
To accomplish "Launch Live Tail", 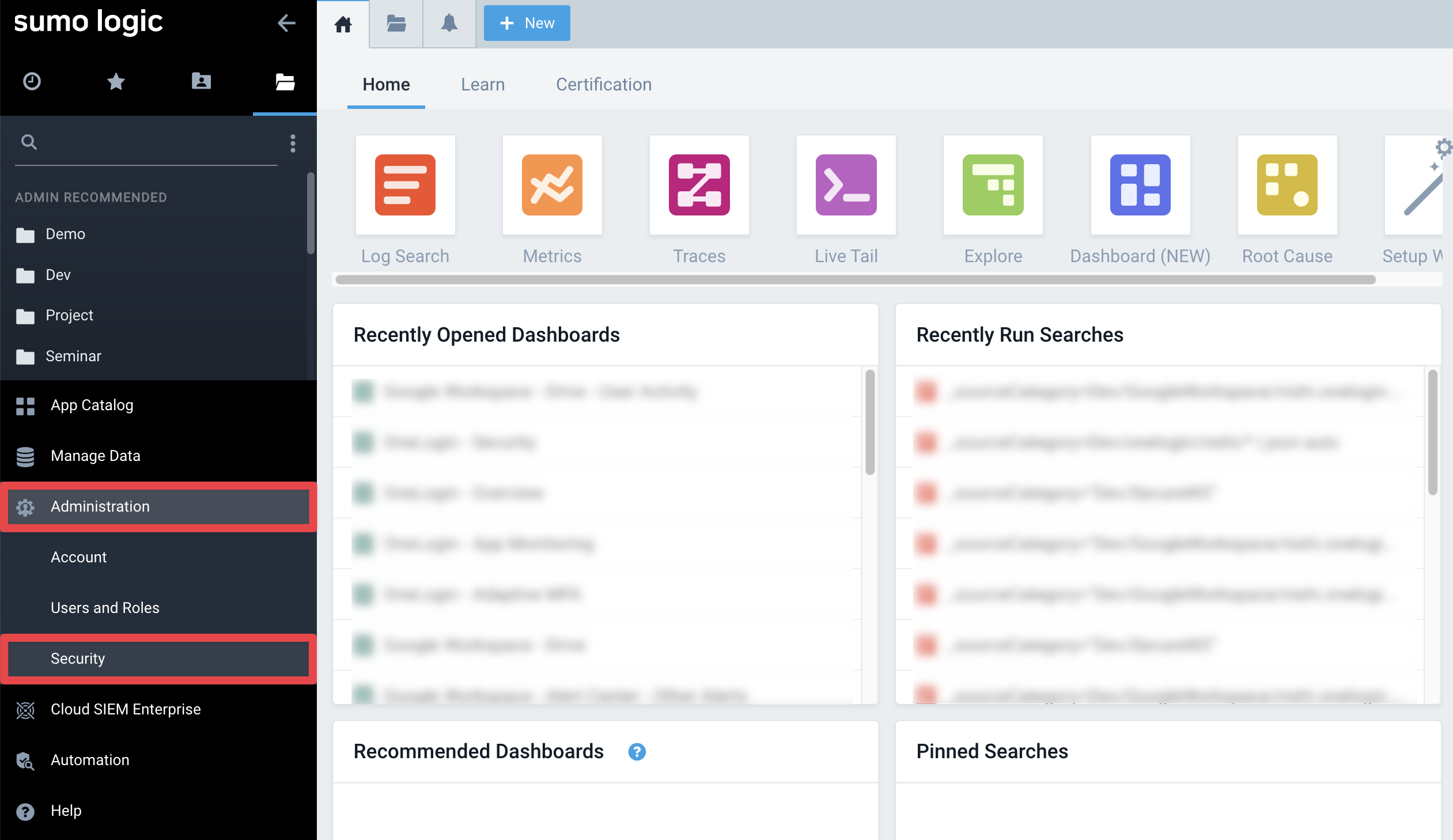I will tap(846, 185).
